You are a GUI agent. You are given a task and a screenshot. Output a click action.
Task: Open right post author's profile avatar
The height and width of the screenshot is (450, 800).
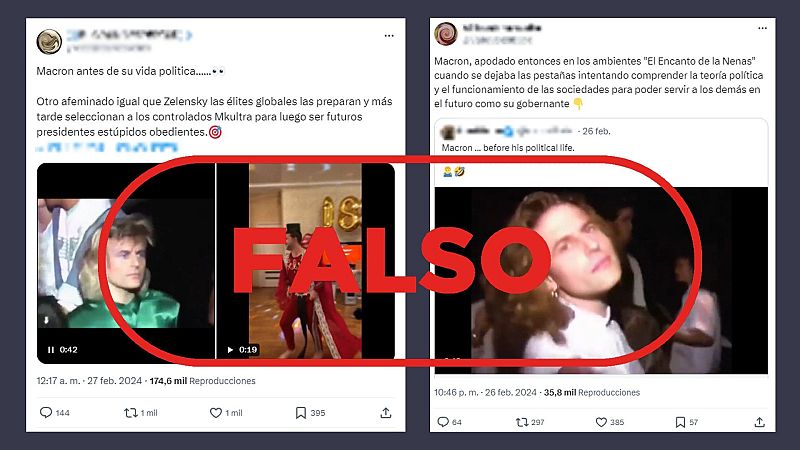click(445, 34)
